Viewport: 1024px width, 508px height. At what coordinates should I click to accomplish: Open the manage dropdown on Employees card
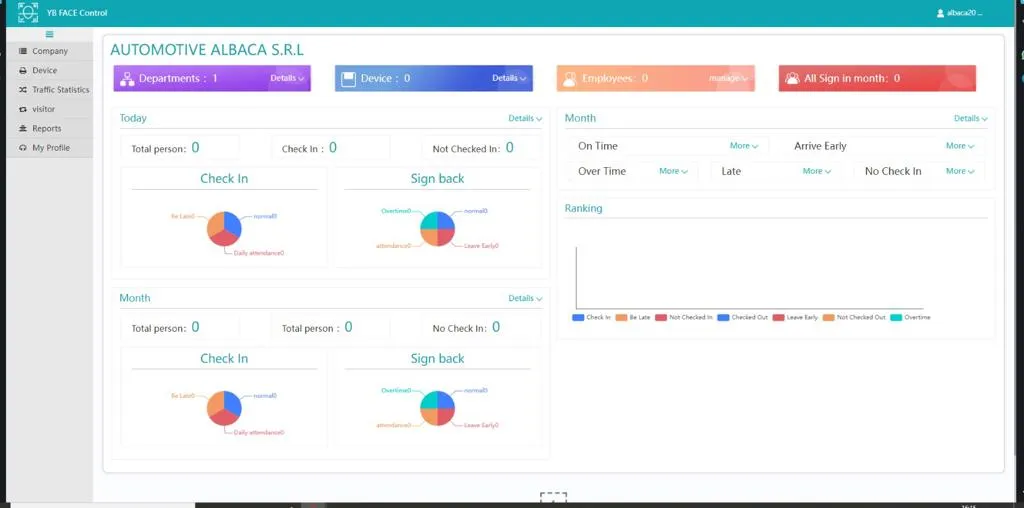pos(728,78)
